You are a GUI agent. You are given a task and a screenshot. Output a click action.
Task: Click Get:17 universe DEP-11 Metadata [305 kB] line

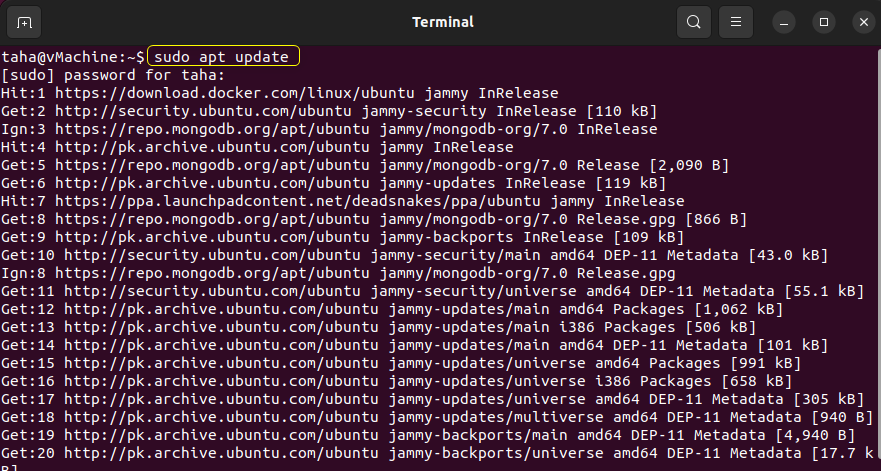click(x=432, y=399)
